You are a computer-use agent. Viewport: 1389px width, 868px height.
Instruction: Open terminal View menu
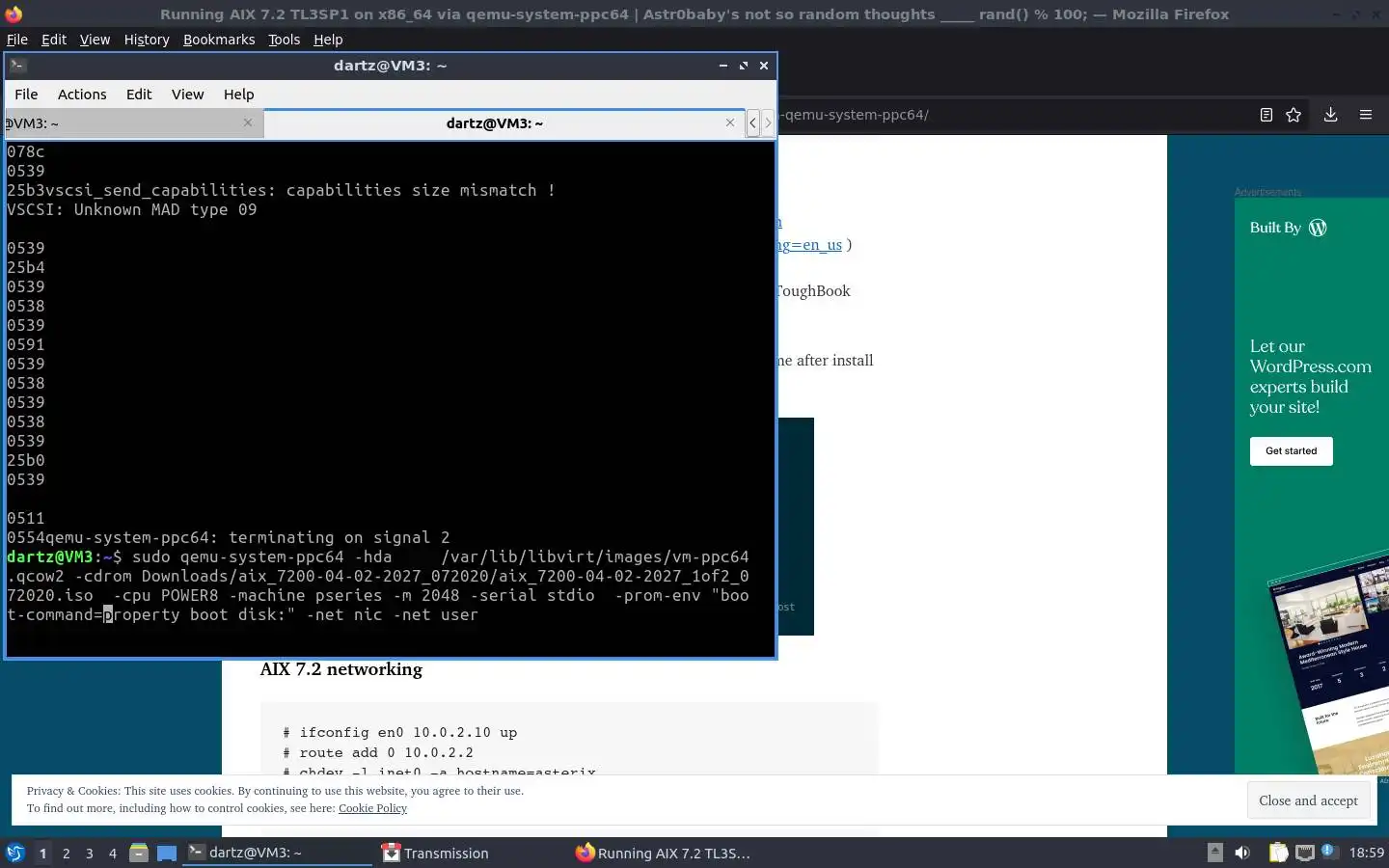188,95
